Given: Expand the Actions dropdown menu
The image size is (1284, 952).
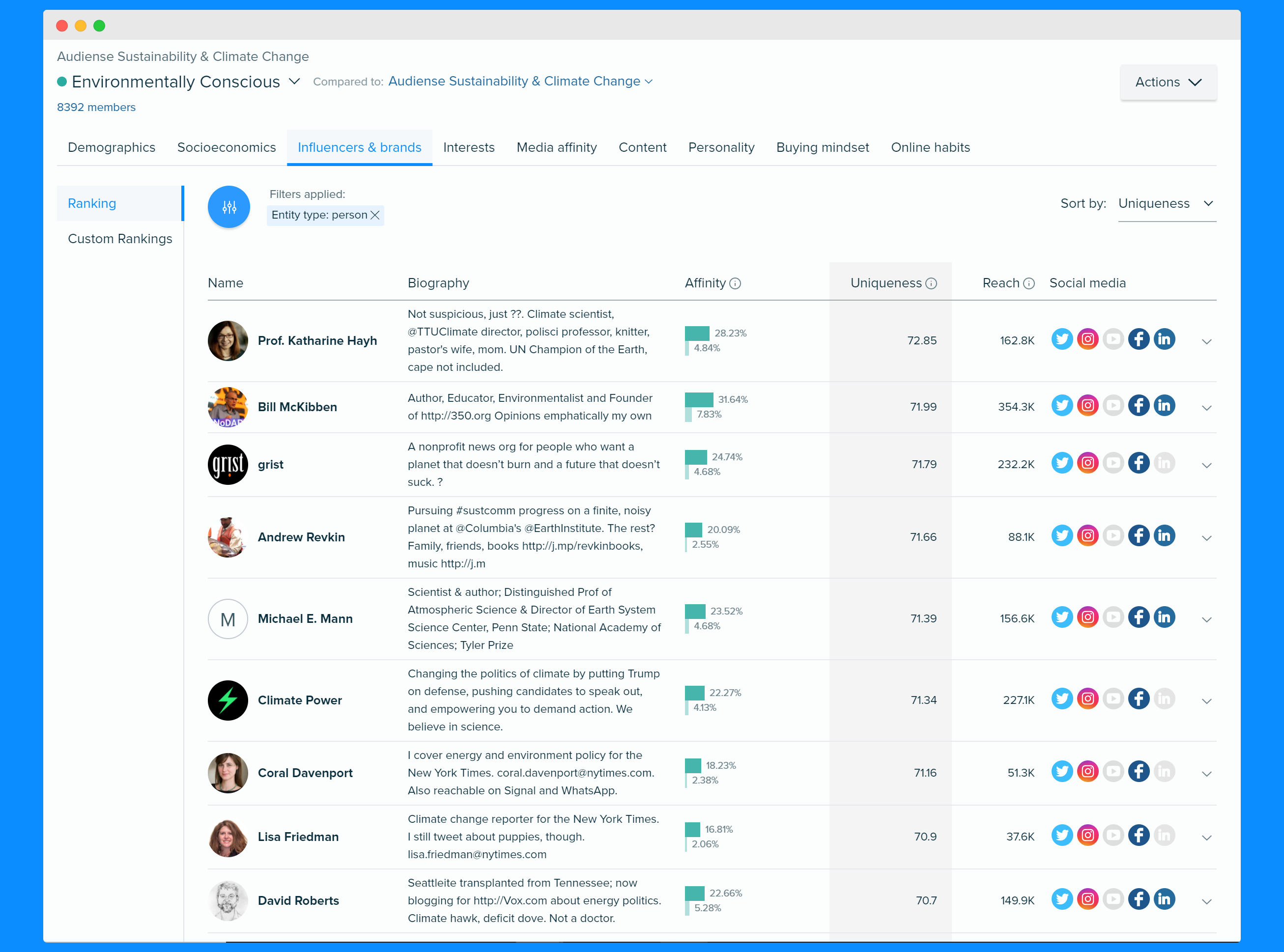Looking at the screenshot, I should (x=1168, y=83).
